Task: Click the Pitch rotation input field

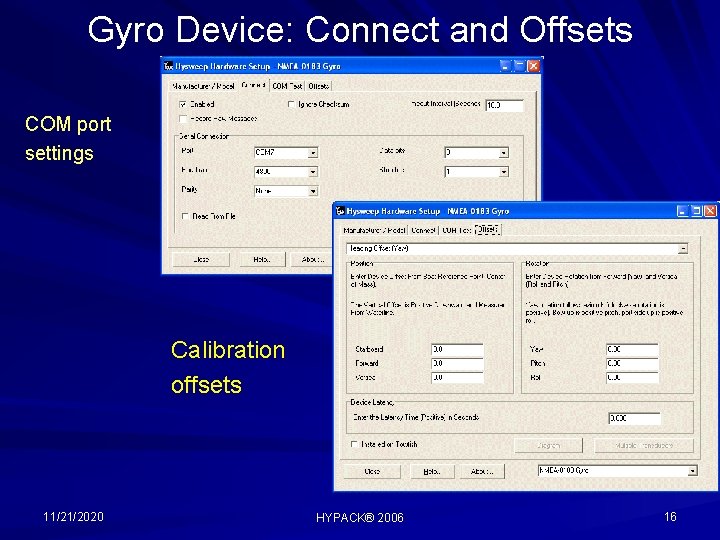Action: coord(632,363)
